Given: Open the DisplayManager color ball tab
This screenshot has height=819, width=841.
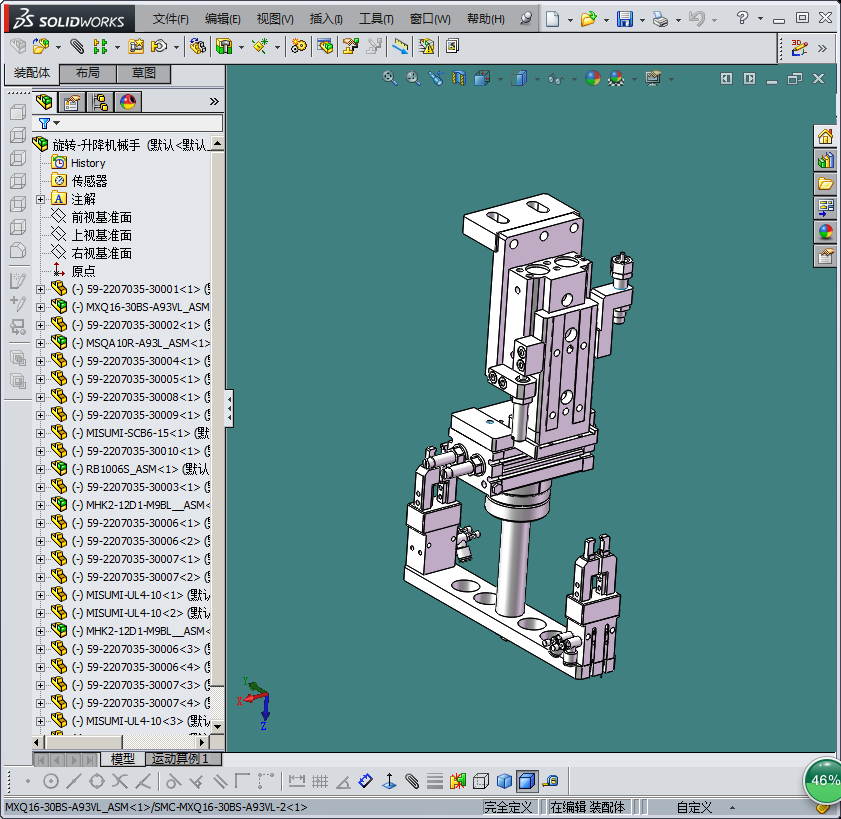Looking at the screenshot, I should click(x=128, y=102).
